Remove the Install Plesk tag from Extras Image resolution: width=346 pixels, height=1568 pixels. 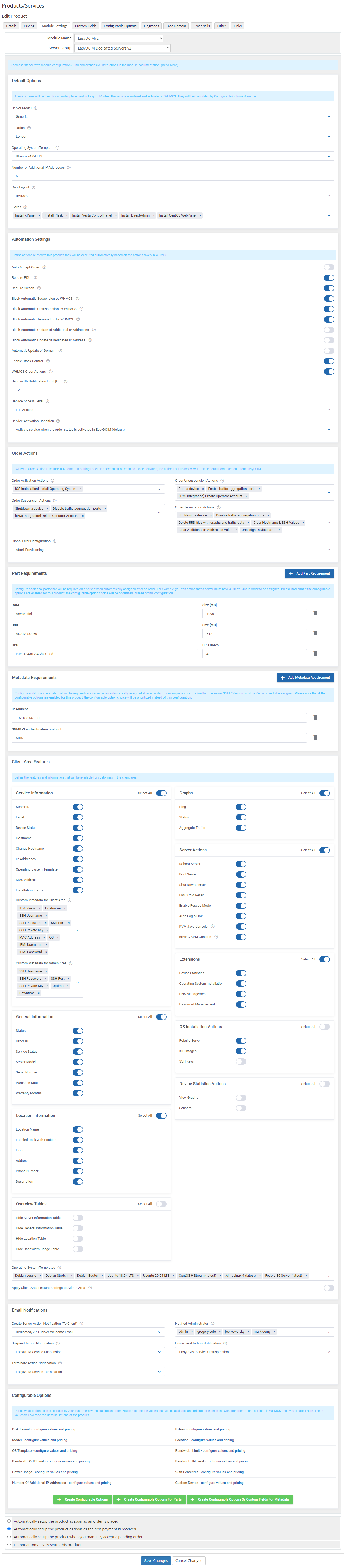tap(67, 215)
